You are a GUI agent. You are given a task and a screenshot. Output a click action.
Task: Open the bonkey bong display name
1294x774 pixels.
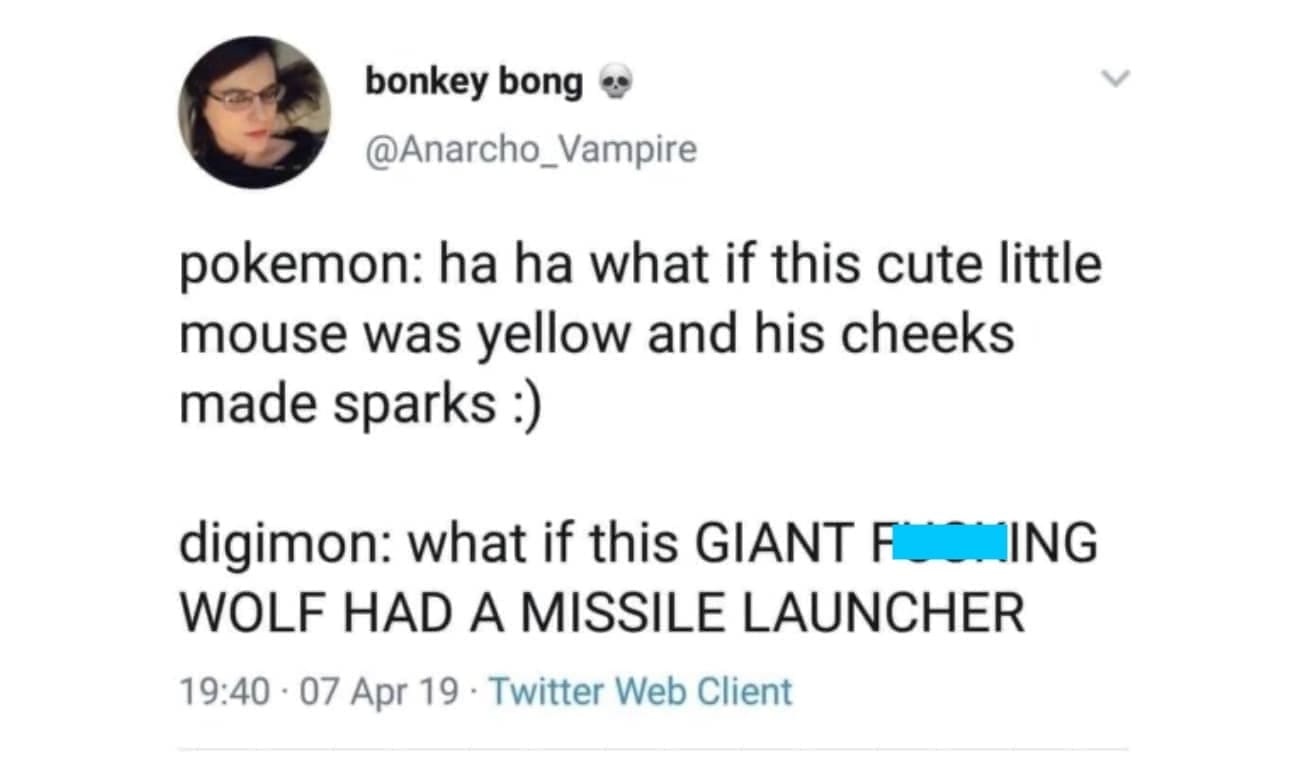(x=474, y=82)
